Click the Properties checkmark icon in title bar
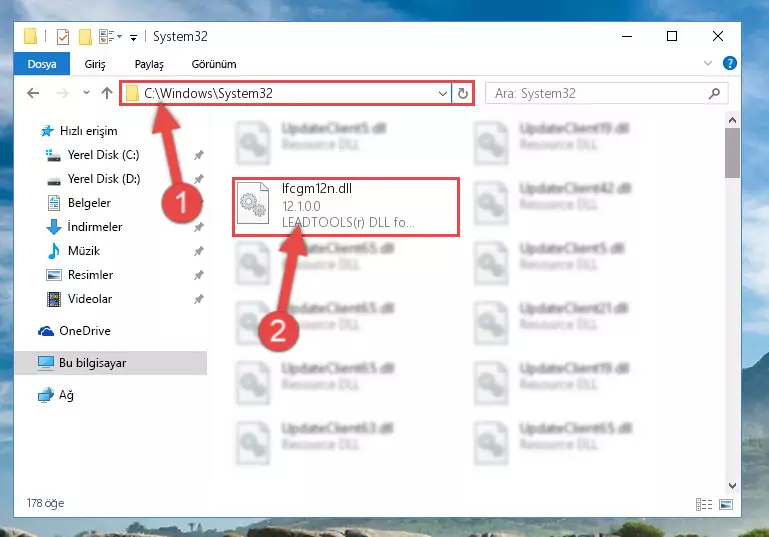The width and height of the screenshot is (769, 537). [63, 37]
